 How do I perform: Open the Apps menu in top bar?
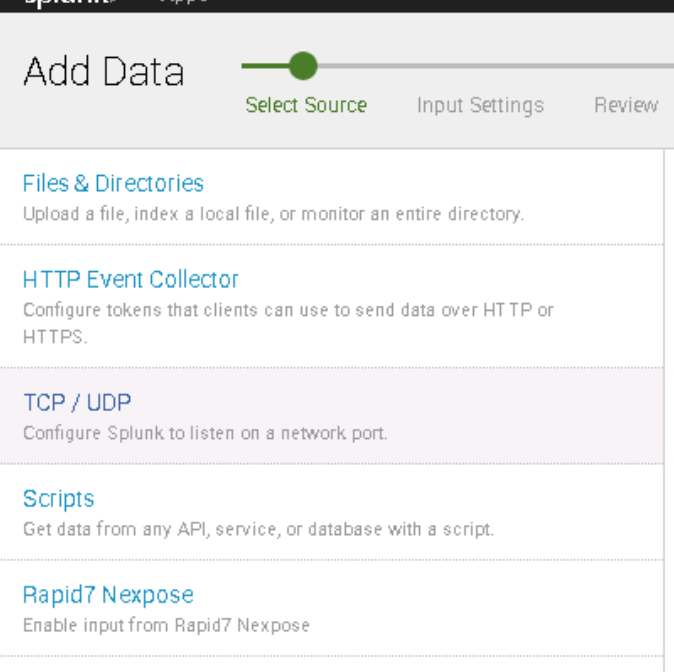(184, 3)
